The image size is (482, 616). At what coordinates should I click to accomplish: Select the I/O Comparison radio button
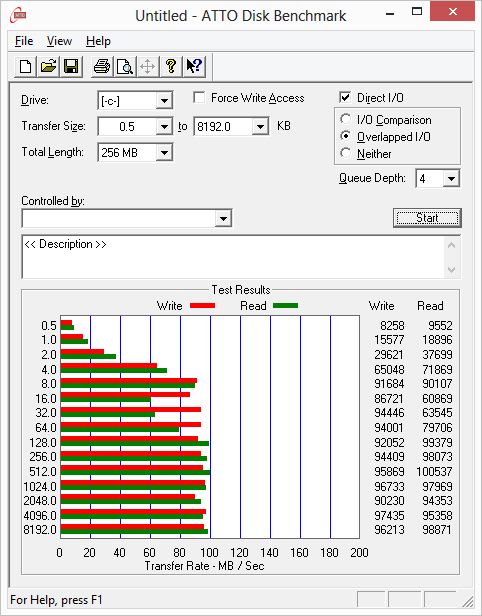click(346, 119)
